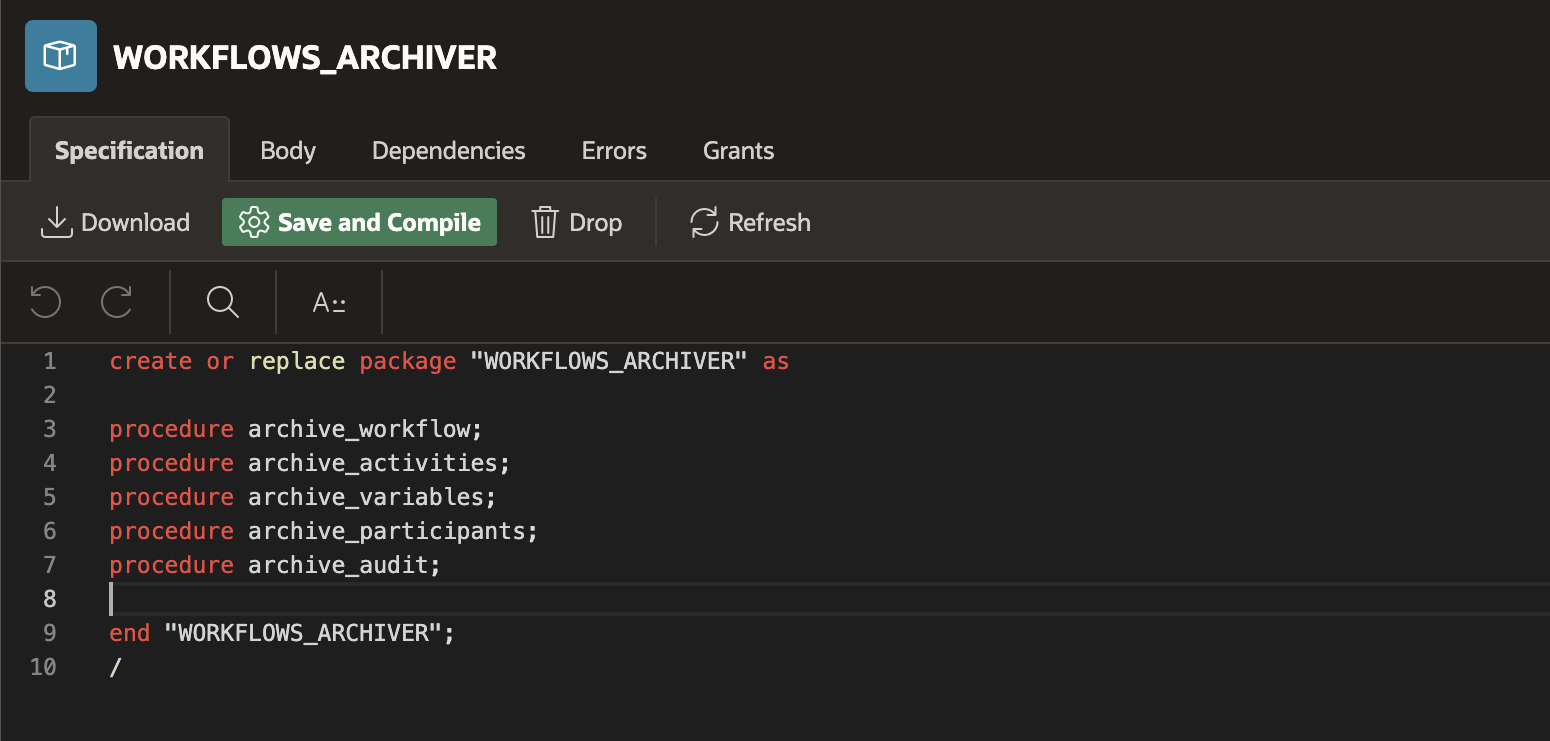Click the redo arrow icon
The image size is (1550, 741).
click(117, 301)
